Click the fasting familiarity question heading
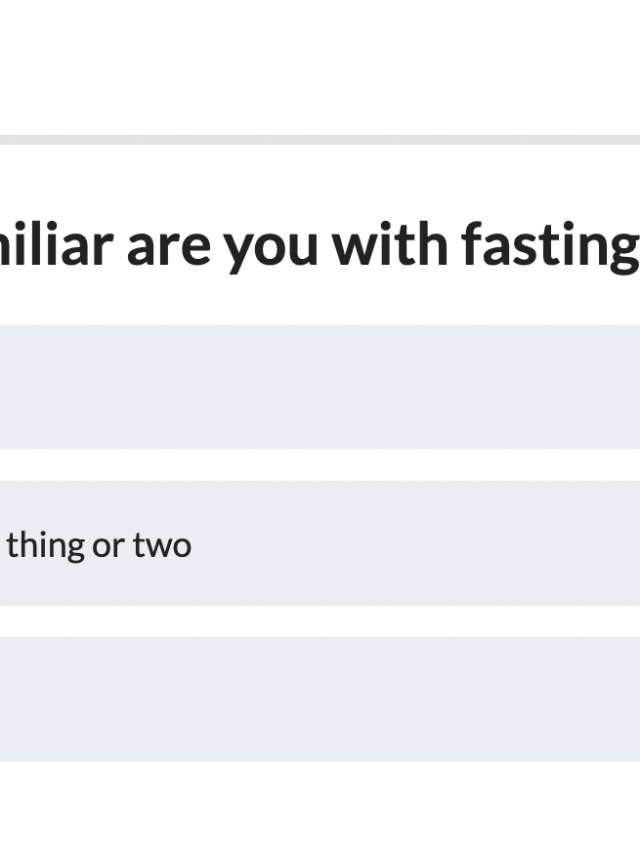640x854 pixels. (x=320, y=244)
